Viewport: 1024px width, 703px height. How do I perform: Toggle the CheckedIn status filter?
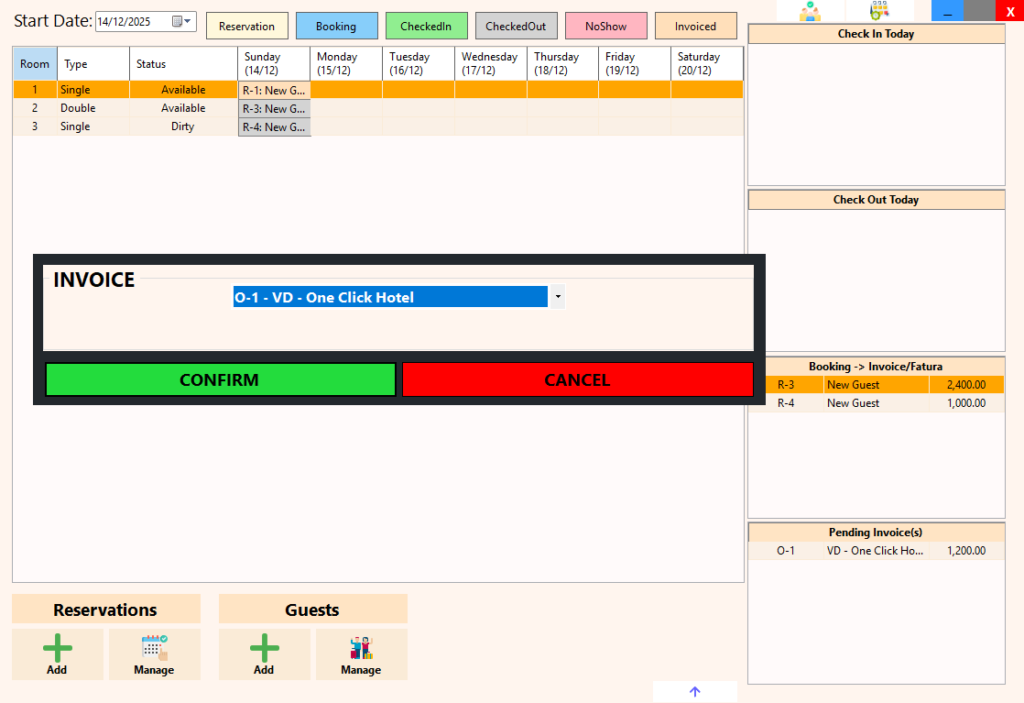tap(426, 25)
